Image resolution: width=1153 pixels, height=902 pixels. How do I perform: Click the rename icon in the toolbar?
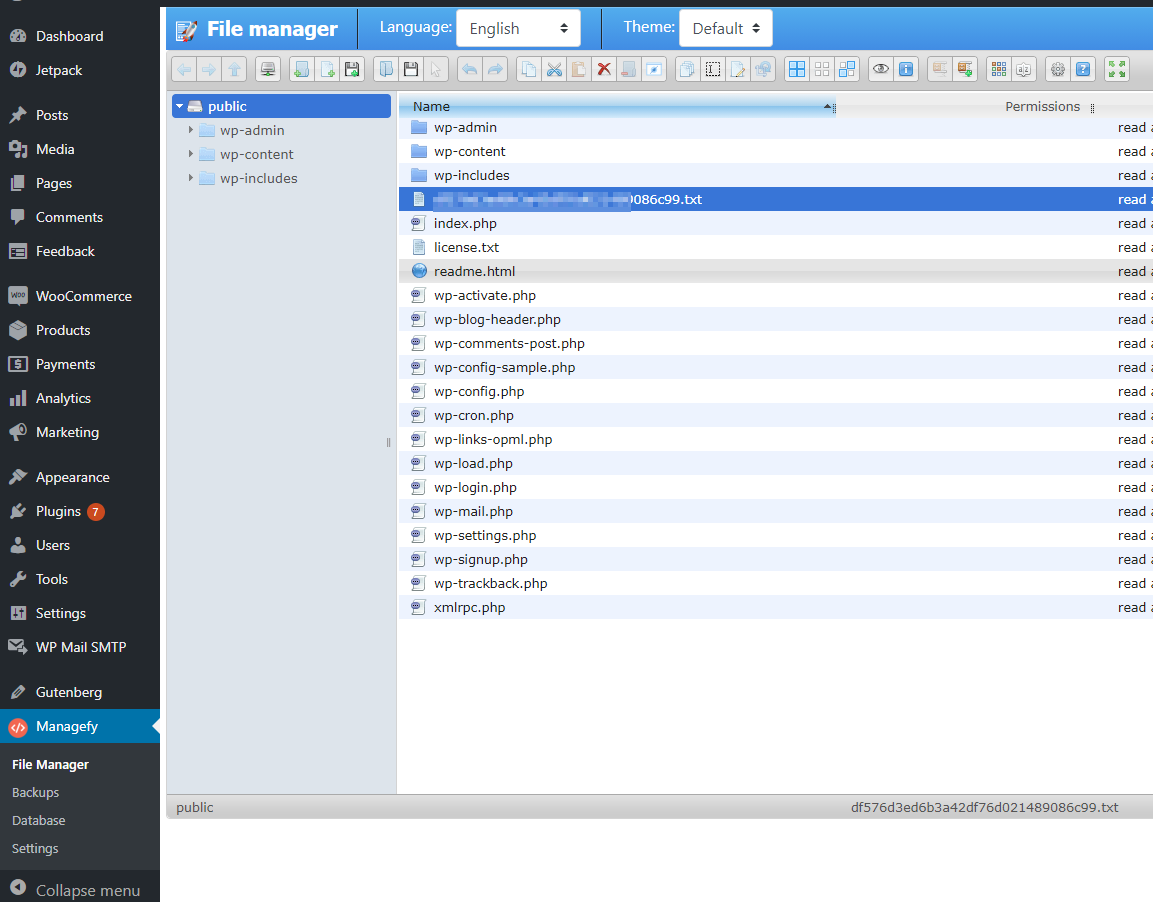(x=712, y=70)
